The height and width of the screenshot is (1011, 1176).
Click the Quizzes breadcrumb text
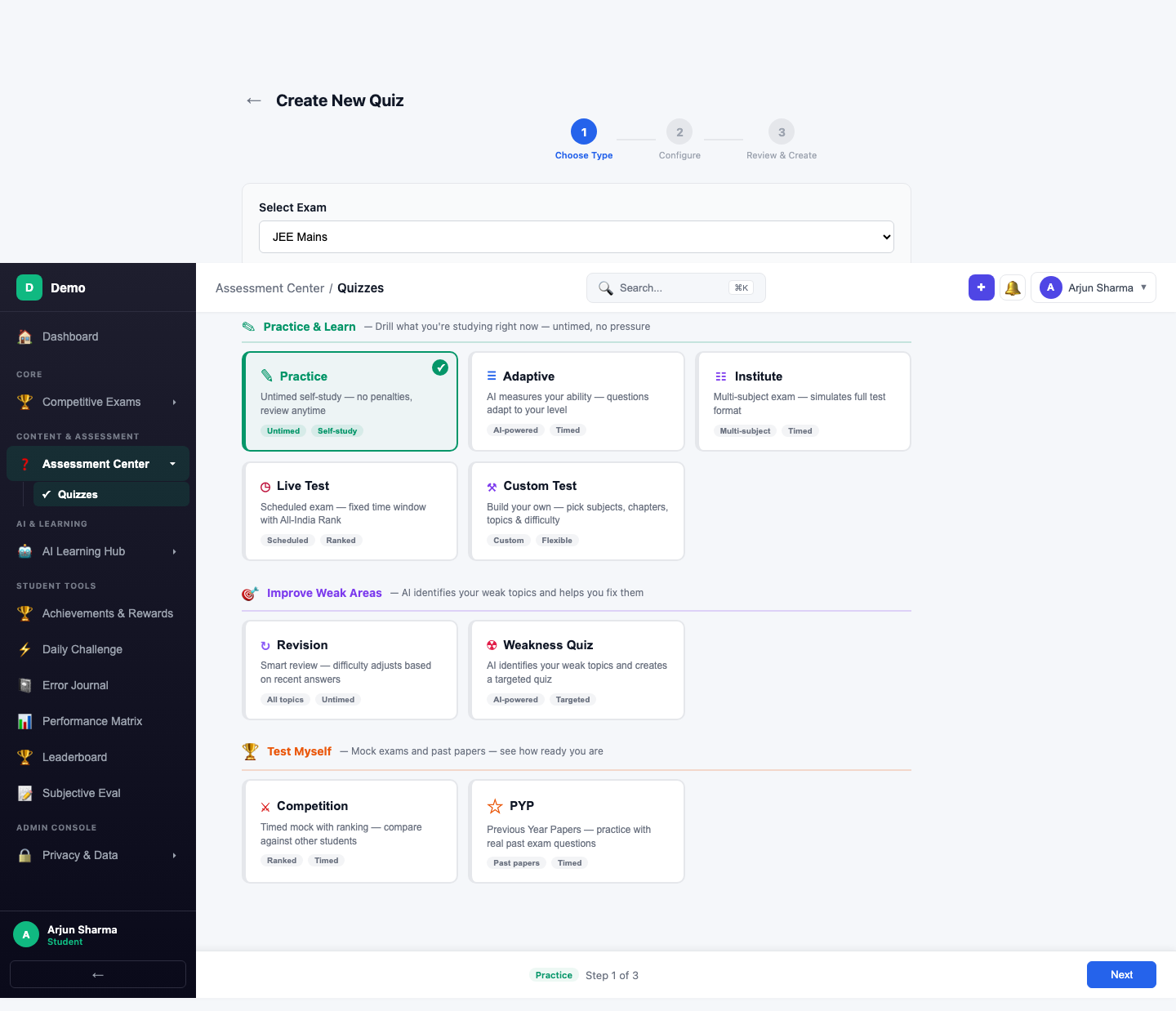click(x=360, y=288)
